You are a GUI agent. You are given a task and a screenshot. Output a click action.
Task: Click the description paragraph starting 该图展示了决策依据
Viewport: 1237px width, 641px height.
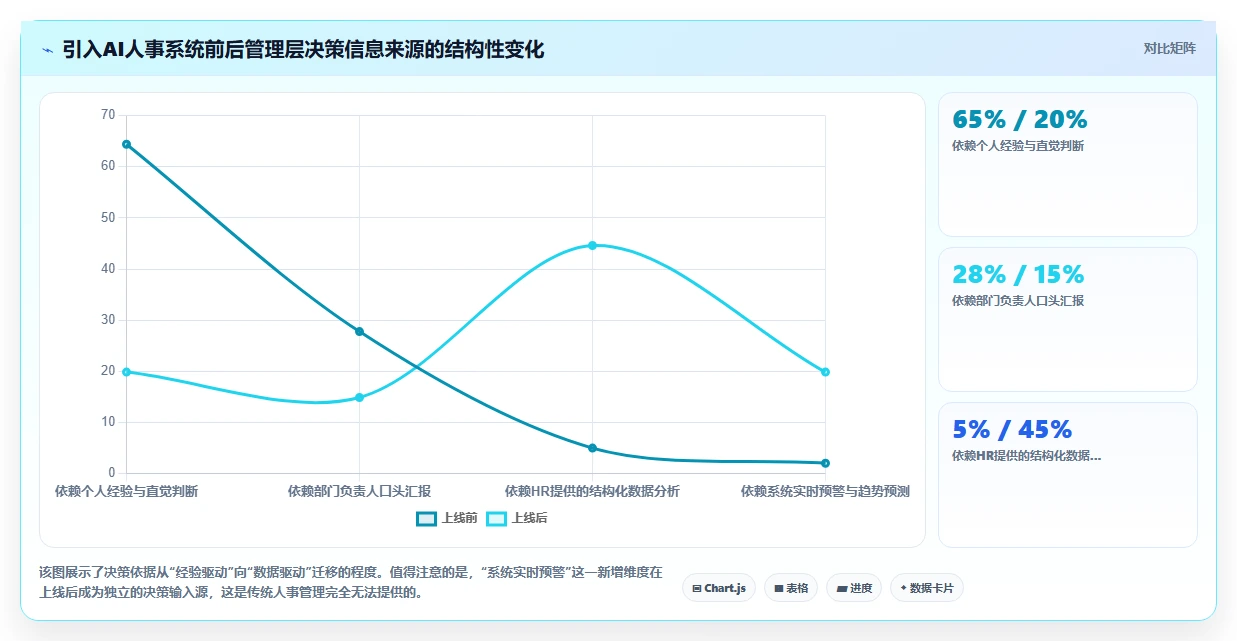(350, 582)
